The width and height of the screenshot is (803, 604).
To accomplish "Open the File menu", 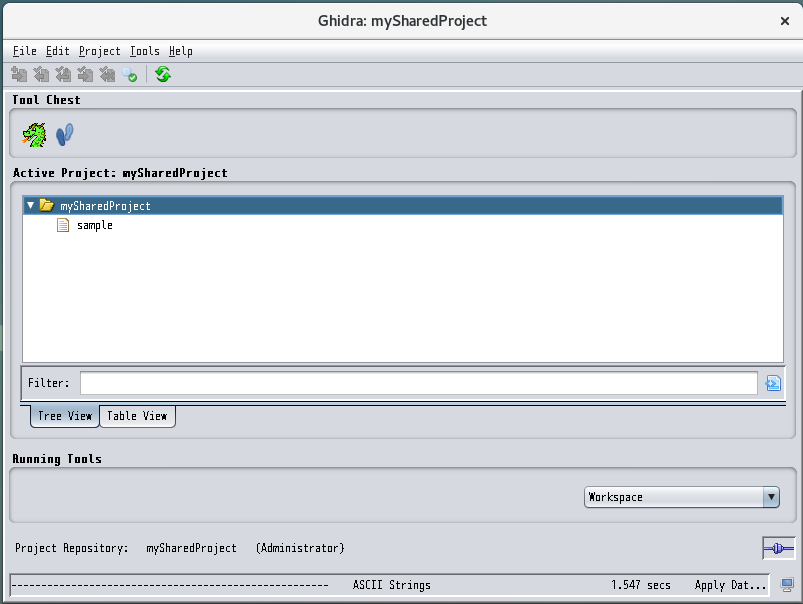I will (x=25, y=51).
